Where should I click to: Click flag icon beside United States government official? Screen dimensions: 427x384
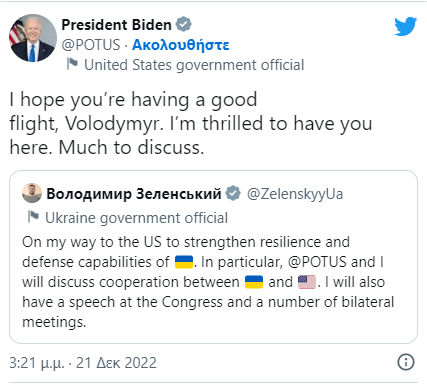coord(72,63)
